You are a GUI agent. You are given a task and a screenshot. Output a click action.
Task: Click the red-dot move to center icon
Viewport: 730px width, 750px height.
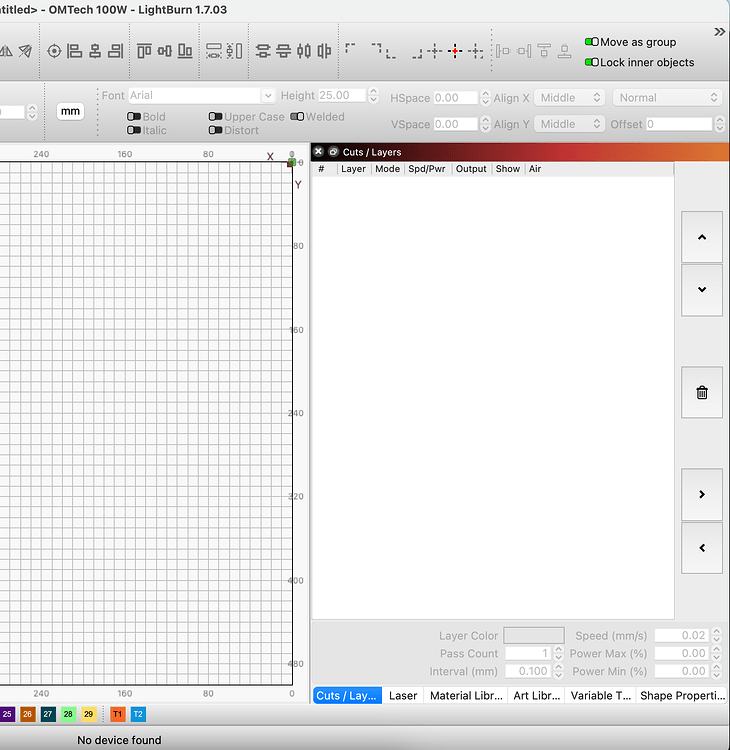point(455,51)
